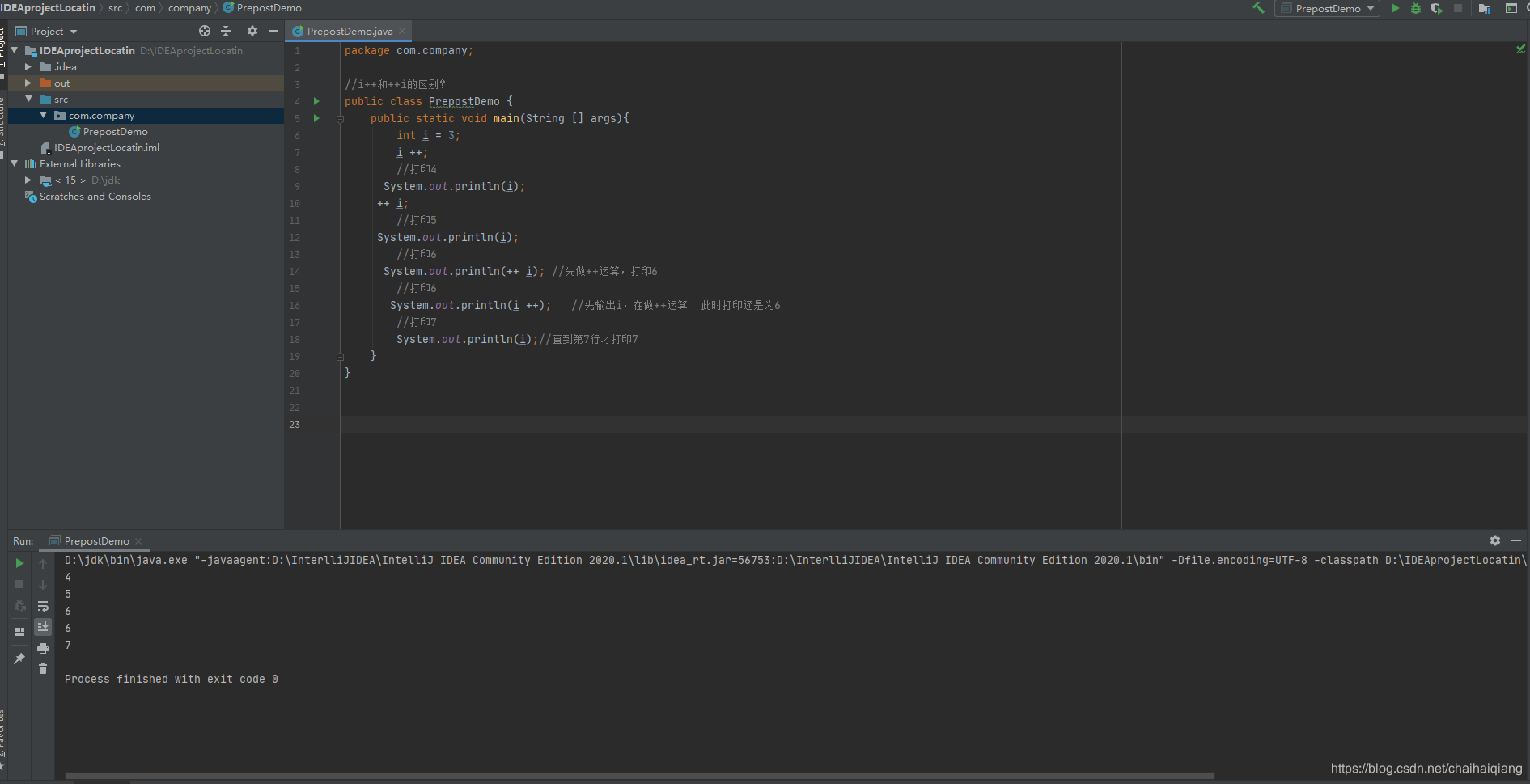This screenshot has height=784, width=1530.
Task: Toggle Soft-Wrap in console
Action: (43, 606)
